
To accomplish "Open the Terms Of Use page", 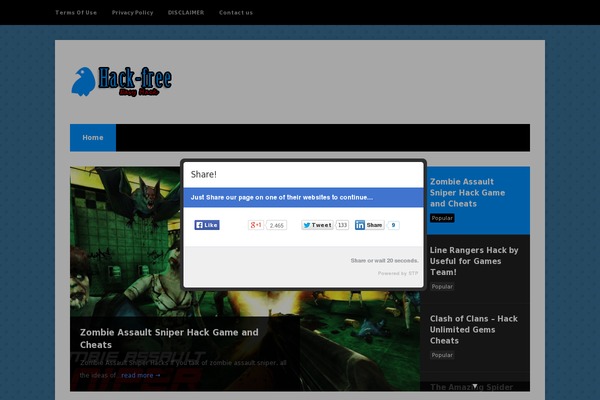I will 76,13.
